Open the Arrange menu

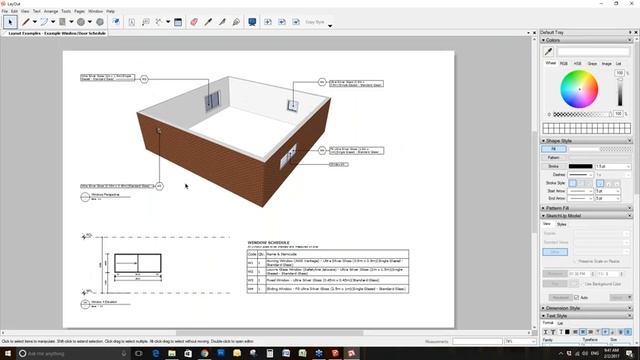[51, 11]
